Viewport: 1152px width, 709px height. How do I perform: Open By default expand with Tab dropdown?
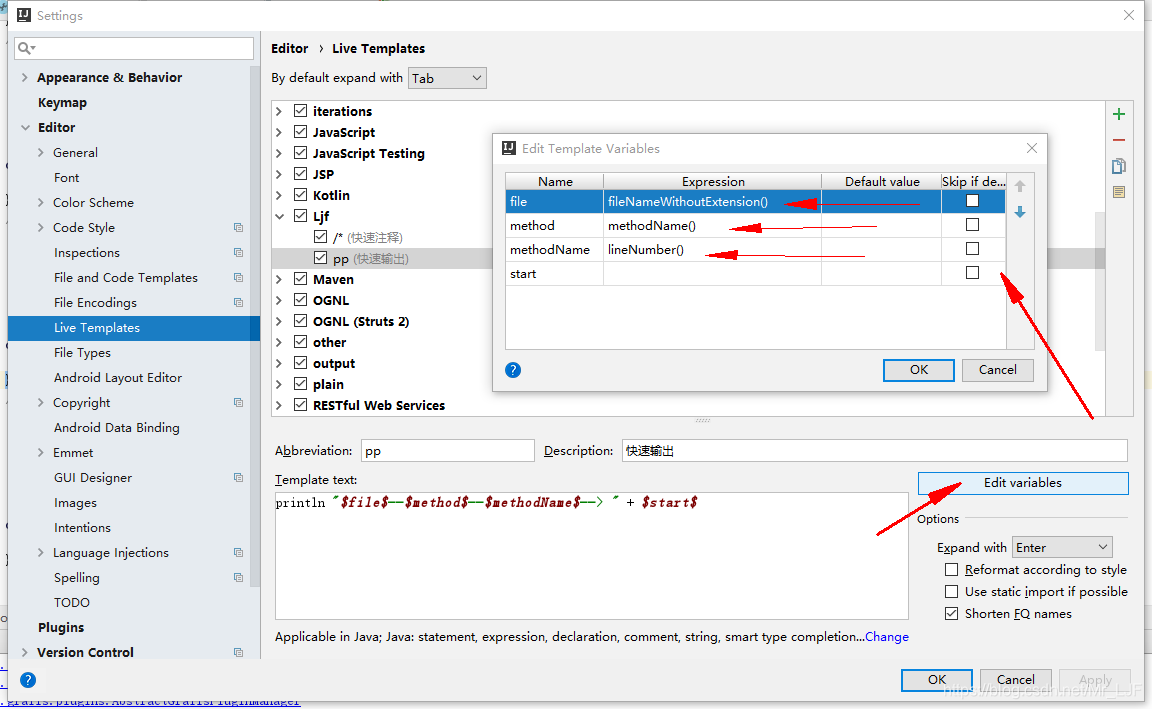click(x=447, y=78)
